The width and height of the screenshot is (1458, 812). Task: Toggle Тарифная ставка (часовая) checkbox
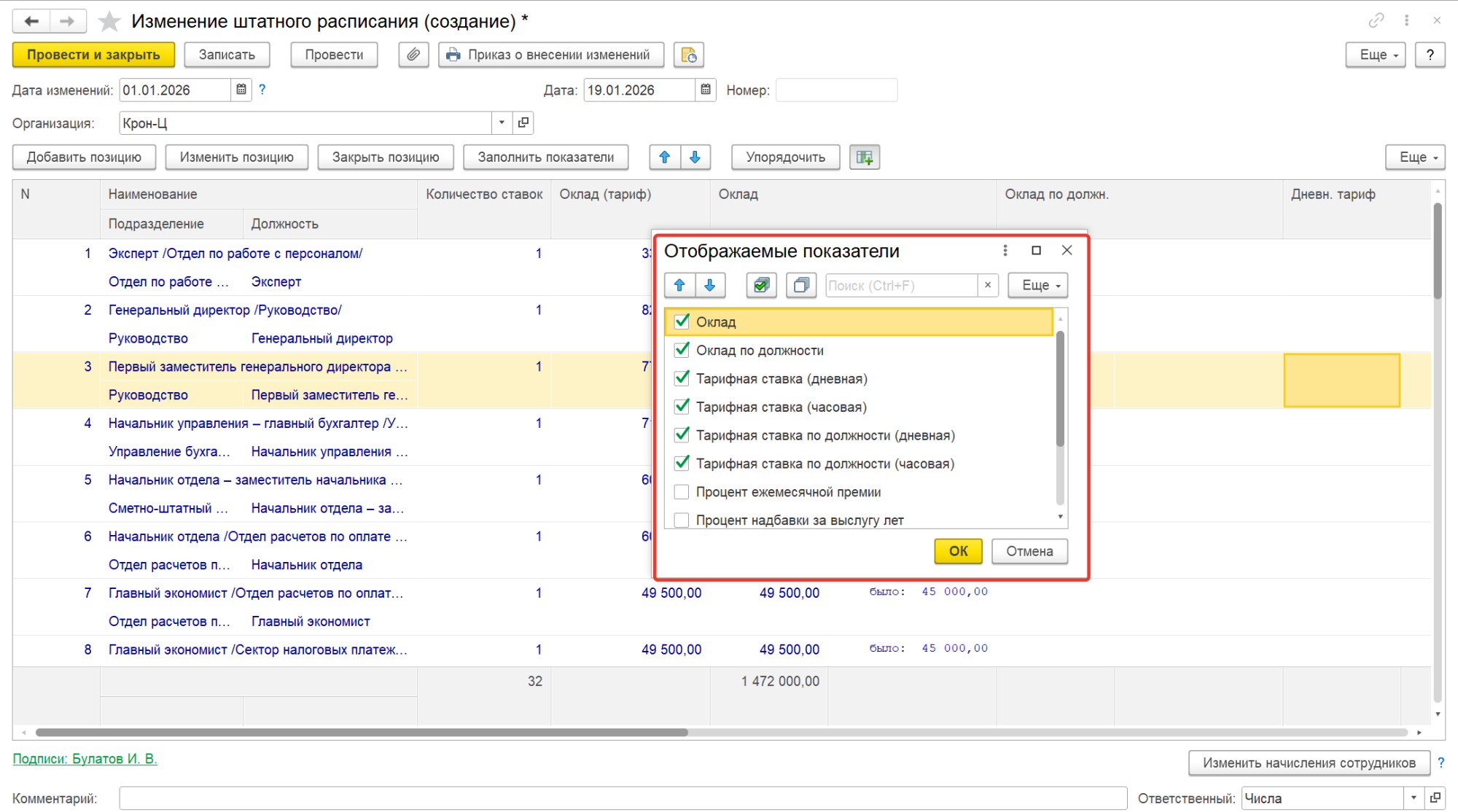pos(682,407)
